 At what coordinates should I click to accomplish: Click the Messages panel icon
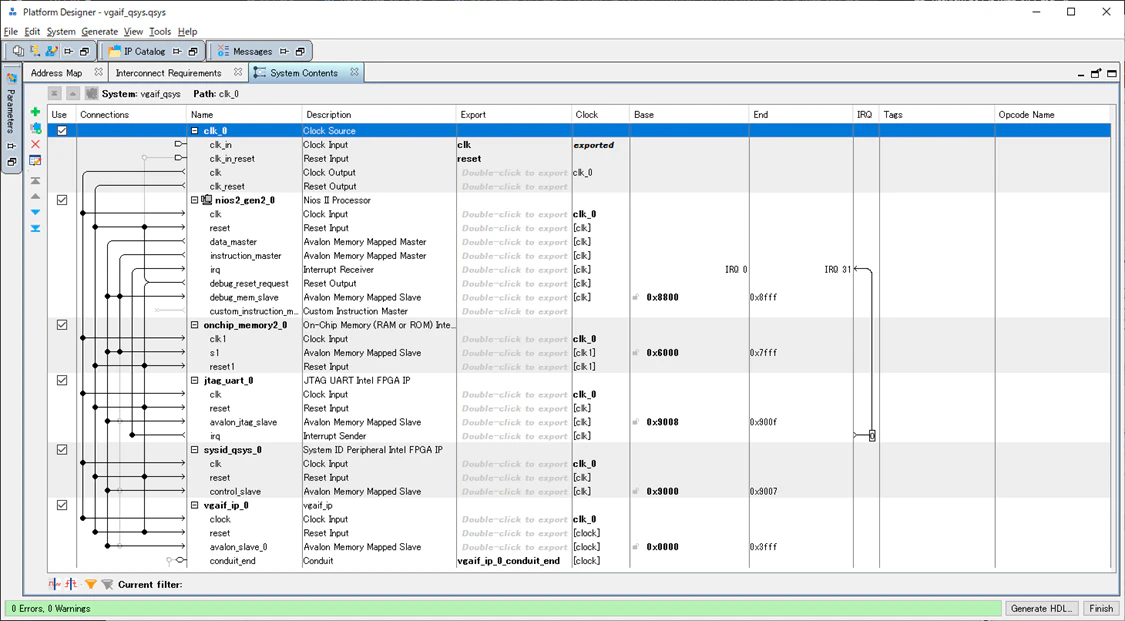[x=223, y=51]
